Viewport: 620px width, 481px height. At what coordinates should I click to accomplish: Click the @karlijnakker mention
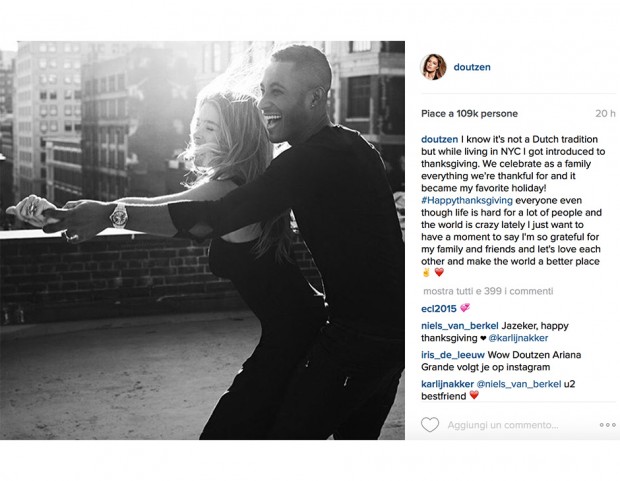coord(518,338)
